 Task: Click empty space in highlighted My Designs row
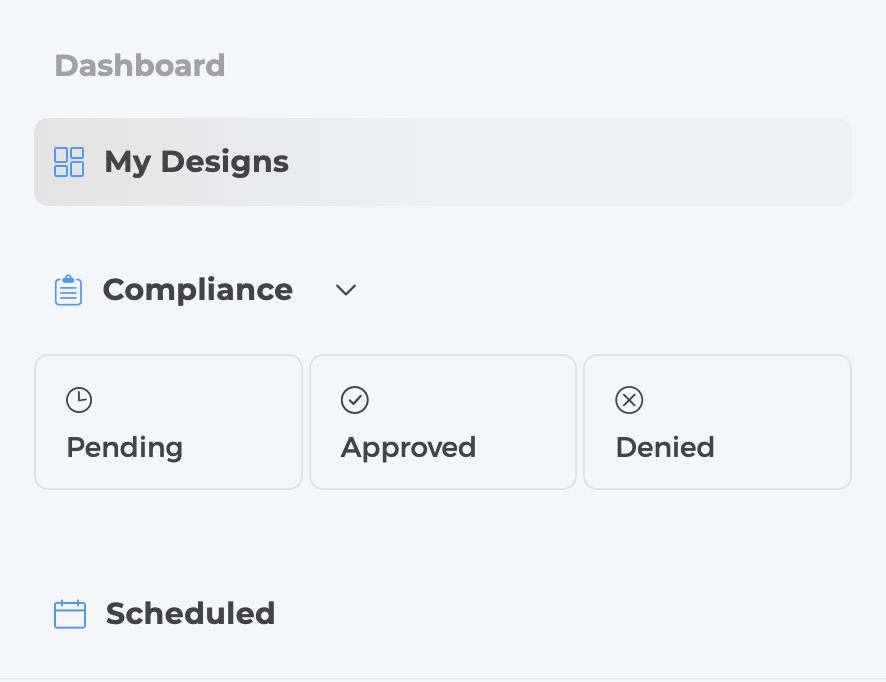coord(565,162)
